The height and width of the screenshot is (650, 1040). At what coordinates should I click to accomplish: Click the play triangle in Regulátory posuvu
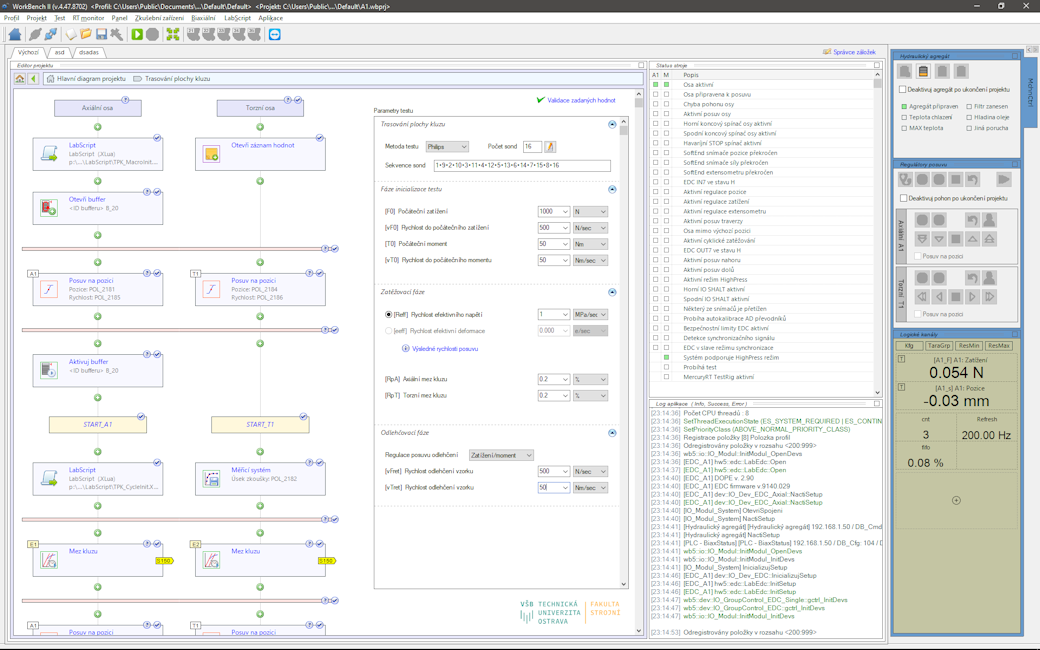click(1004, 179)
